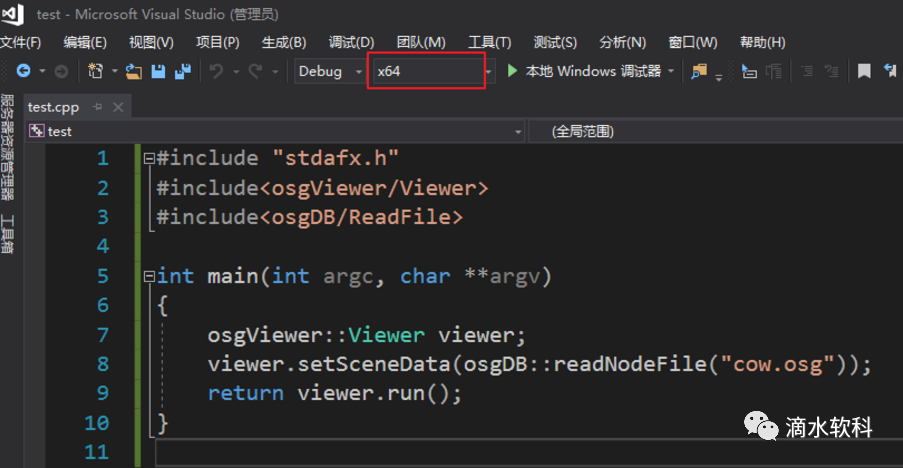Click the Navigate Backward arrow icon

23,71
